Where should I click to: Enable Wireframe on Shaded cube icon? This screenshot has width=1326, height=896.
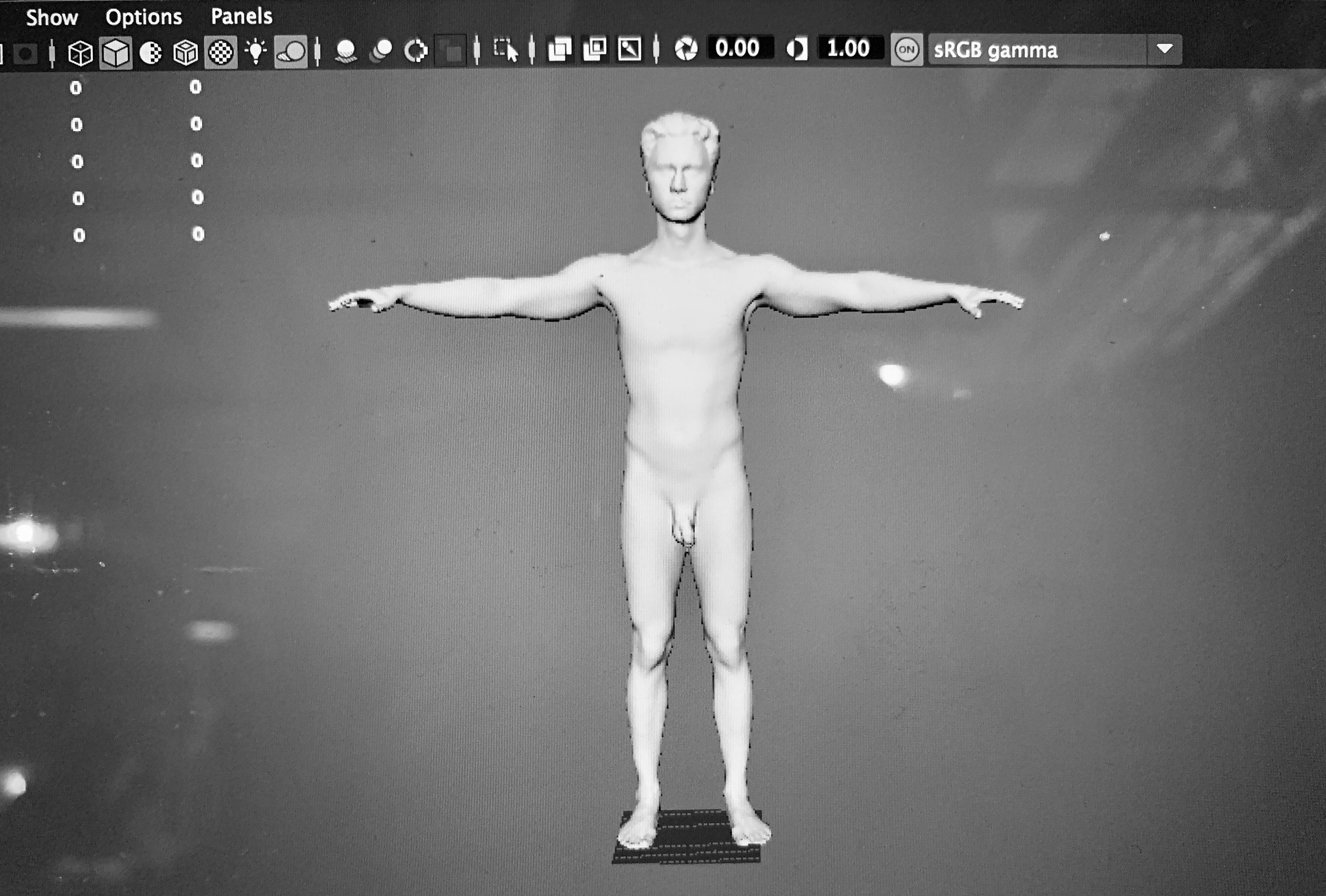[x=186, y=53]
